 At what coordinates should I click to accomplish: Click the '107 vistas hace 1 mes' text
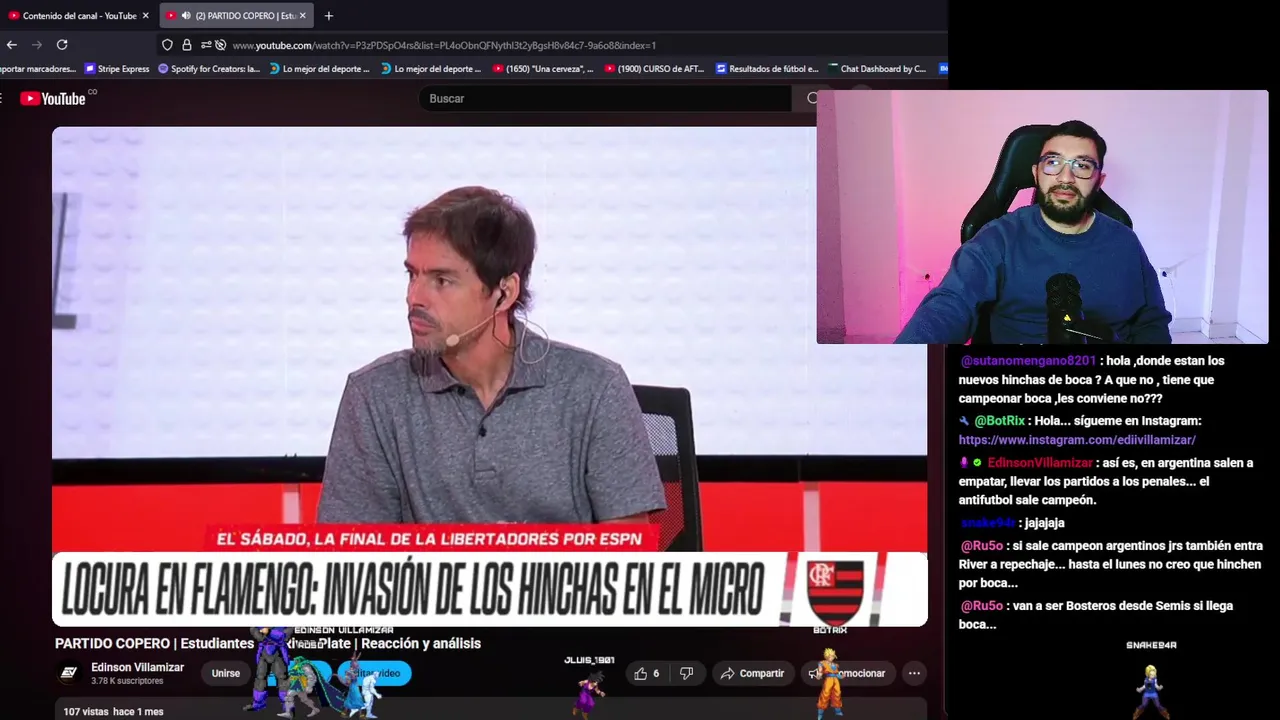113,712
